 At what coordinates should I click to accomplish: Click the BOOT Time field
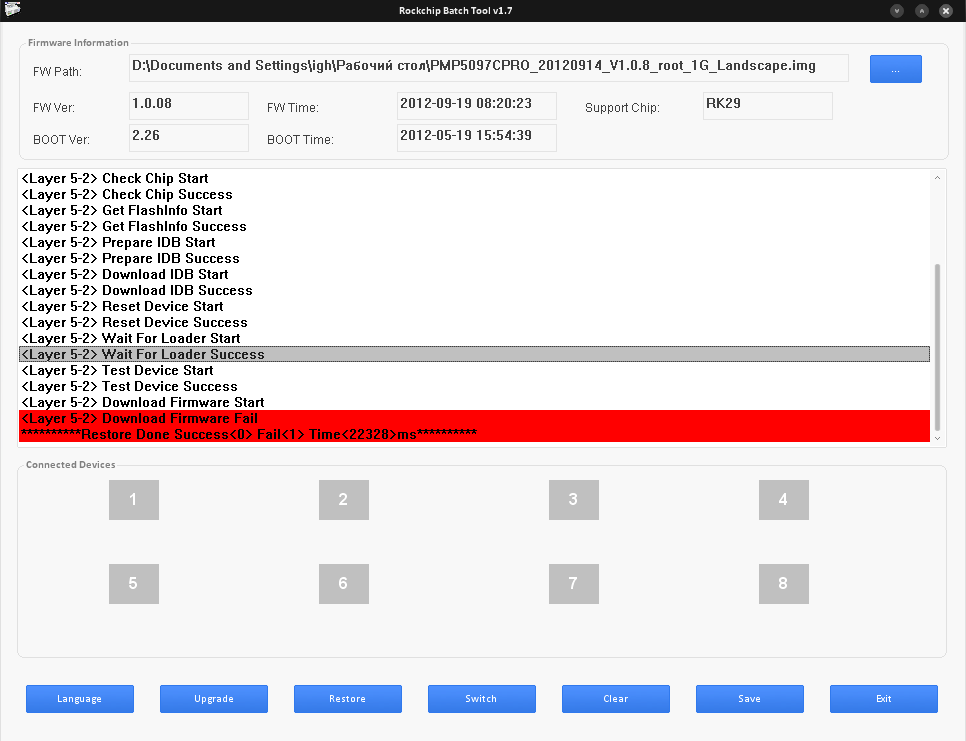(477, 138)
